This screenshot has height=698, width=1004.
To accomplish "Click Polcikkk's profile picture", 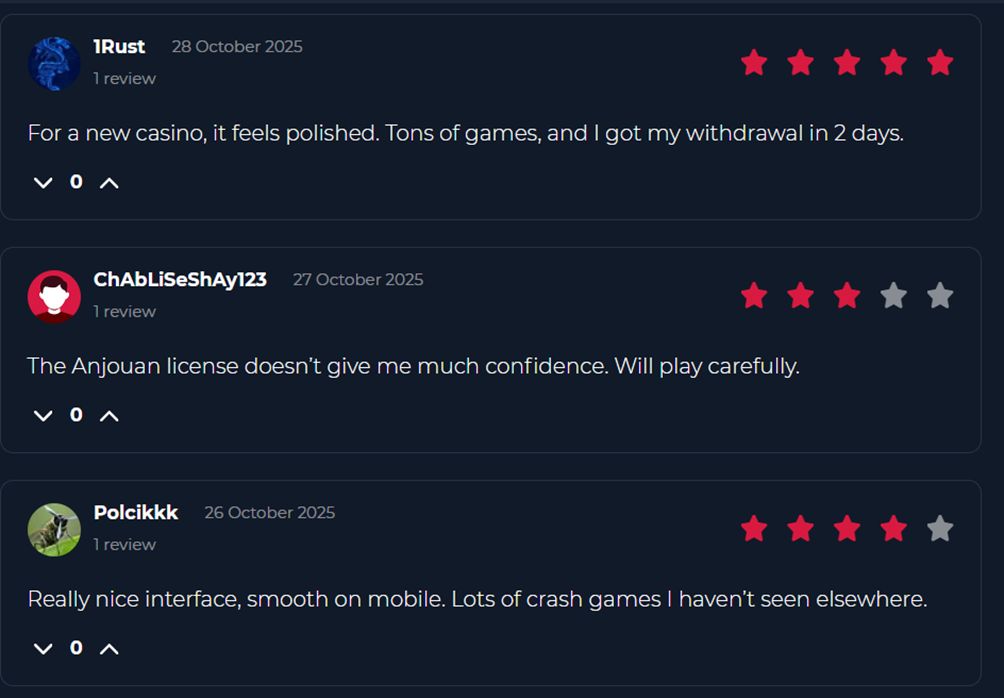I will click(54, 528).
